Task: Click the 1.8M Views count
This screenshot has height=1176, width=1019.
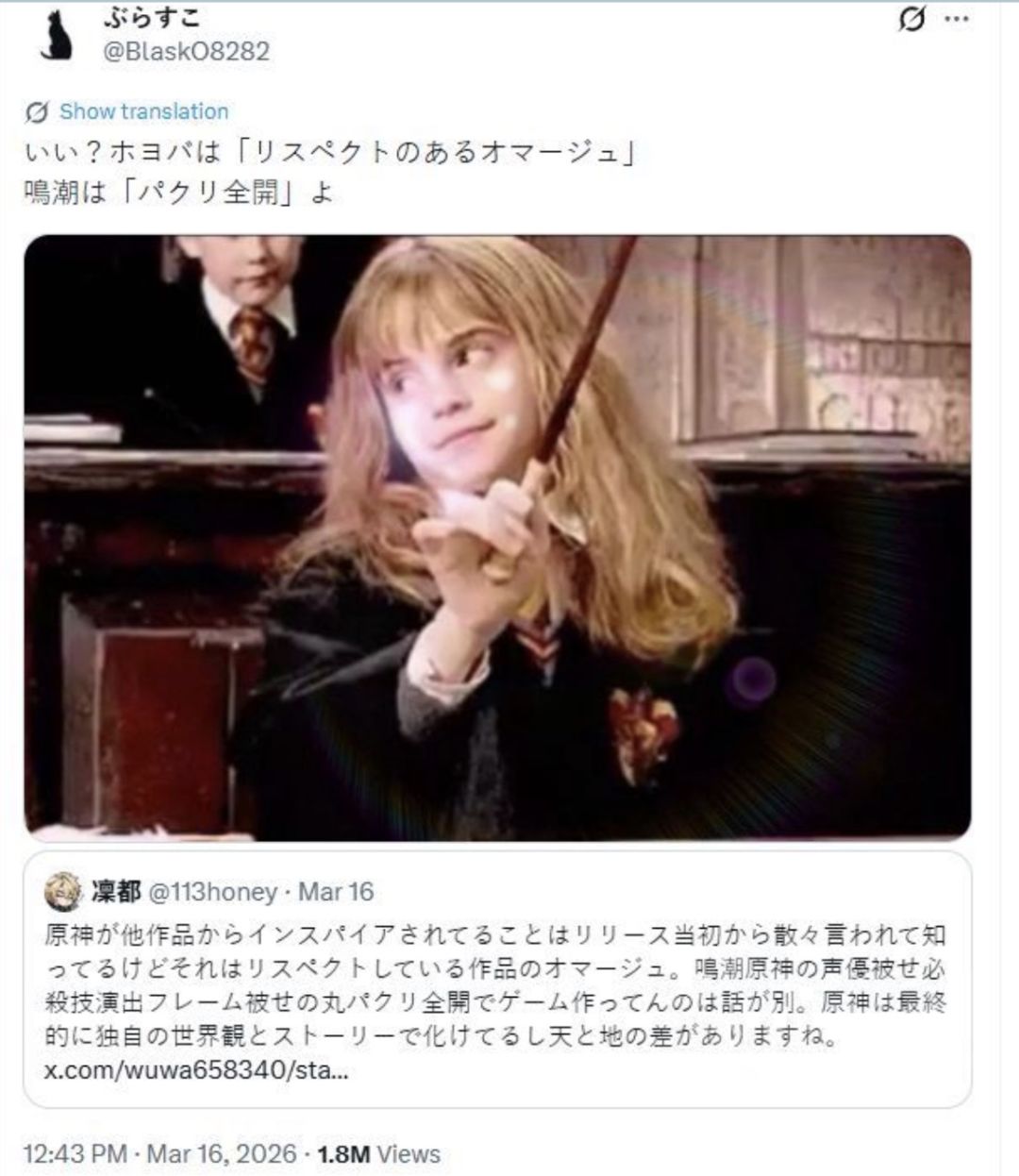Action: 379,1154
